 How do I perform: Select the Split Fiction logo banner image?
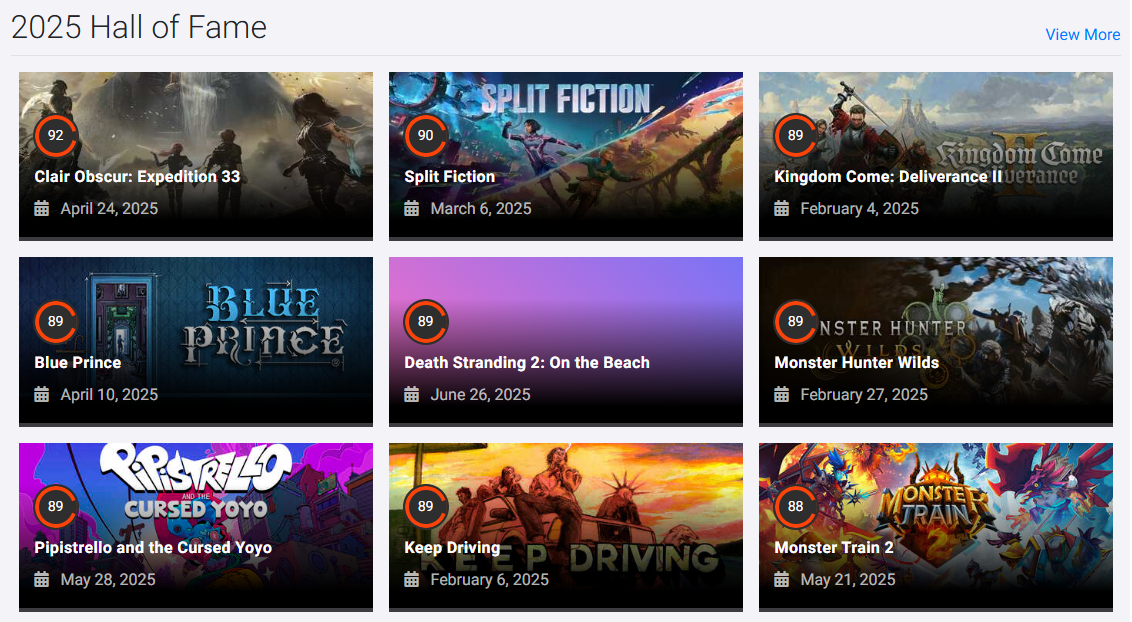pyautogui.click(x=566, y=155)
